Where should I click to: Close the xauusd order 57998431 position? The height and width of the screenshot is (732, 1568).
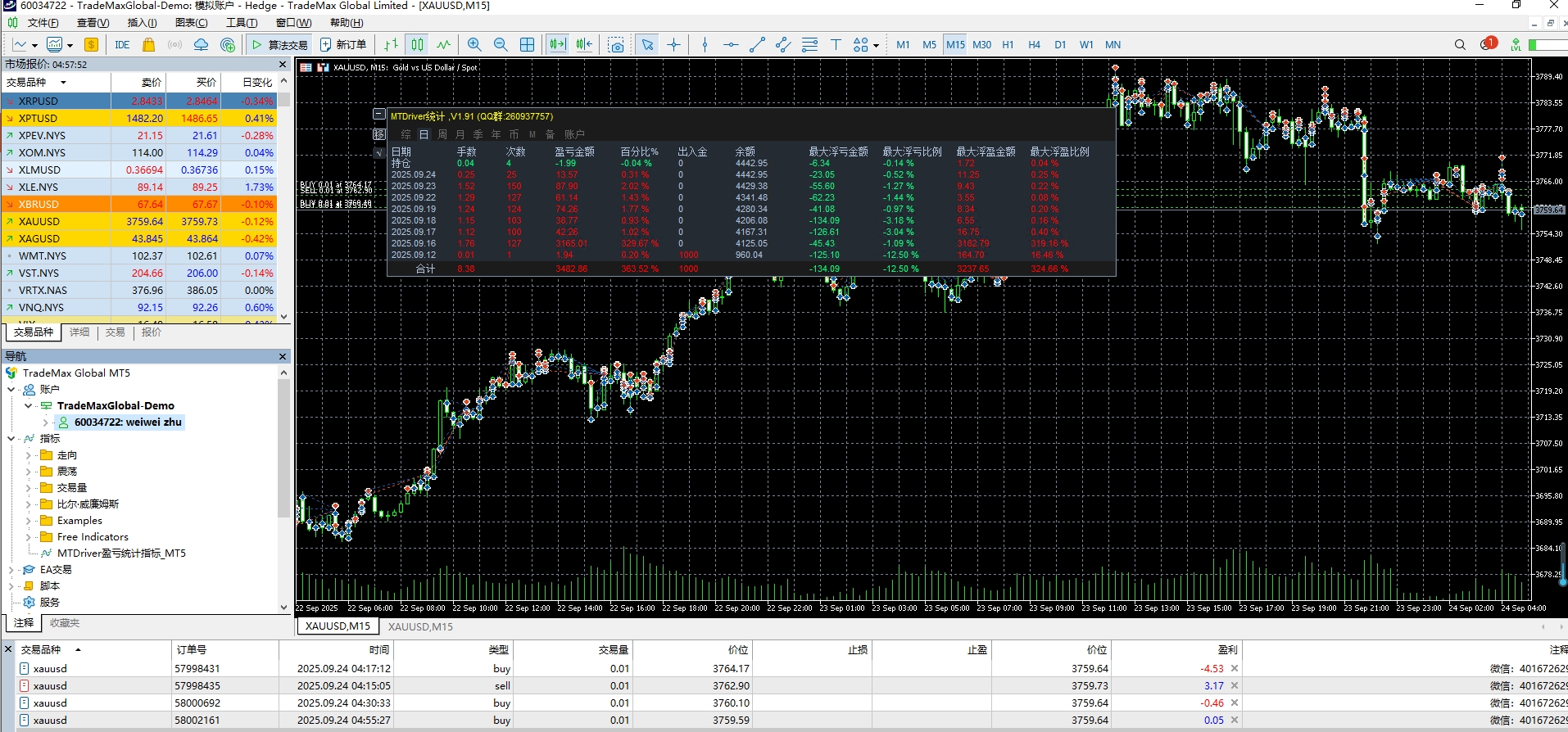coord(1235,669)
